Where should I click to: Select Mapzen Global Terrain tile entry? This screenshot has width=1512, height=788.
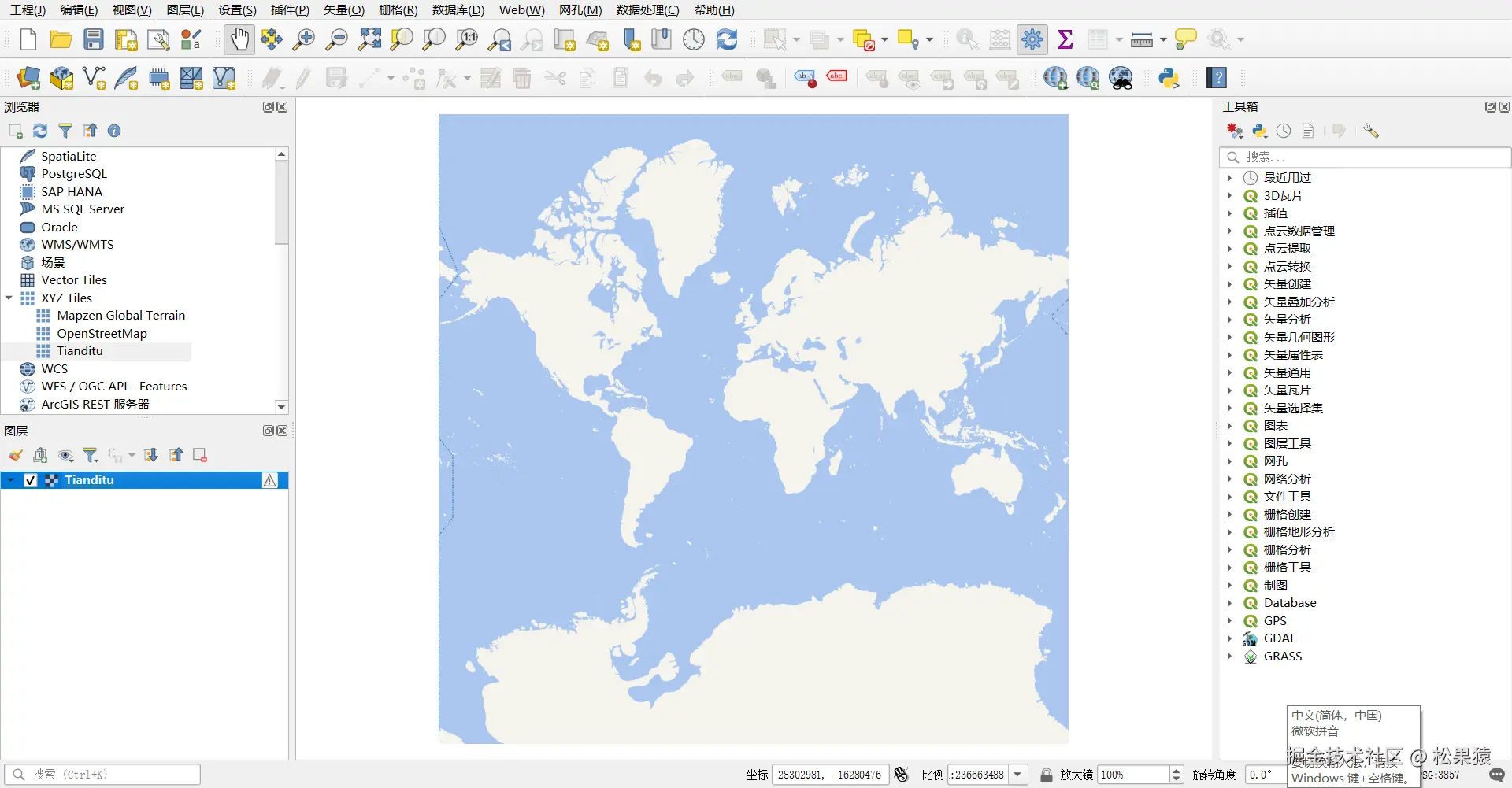coord(120,316)
